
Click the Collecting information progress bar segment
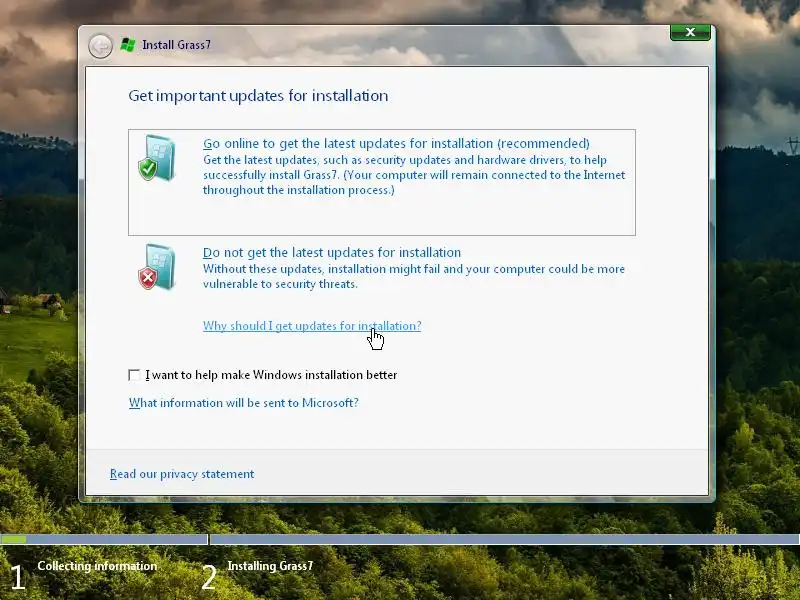pyautogui.click(x=104, y=539)
